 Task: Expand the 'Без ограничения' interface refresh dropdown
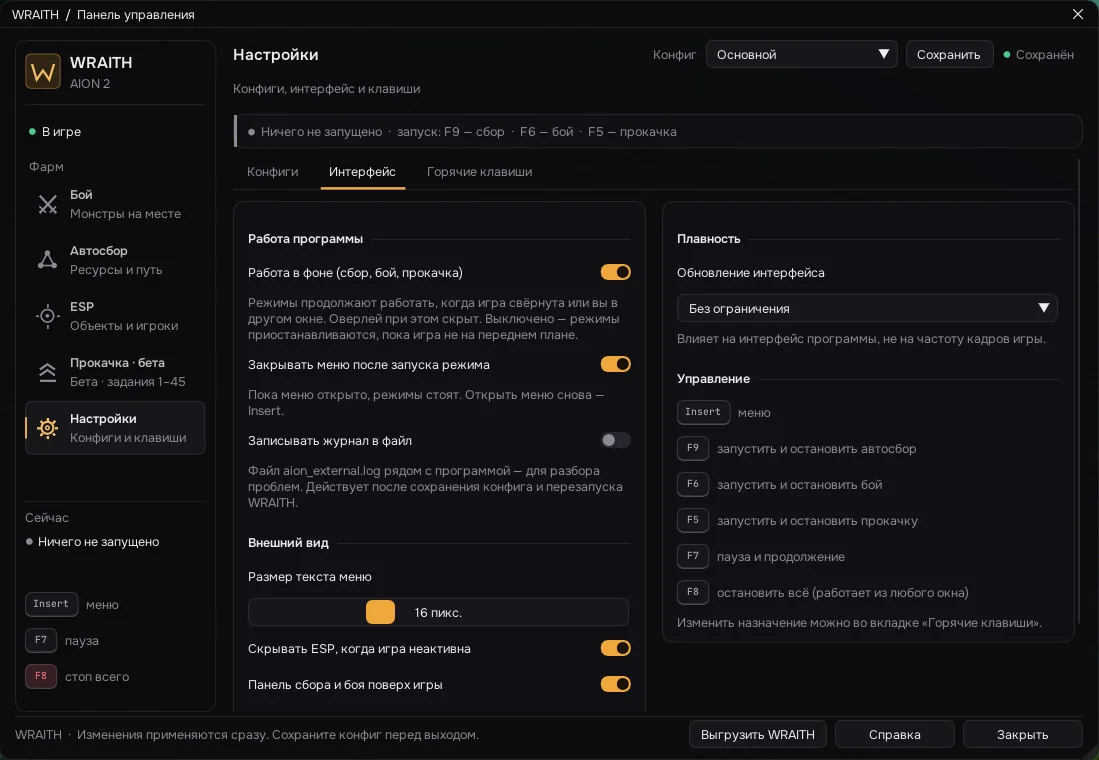pos(867,308)
